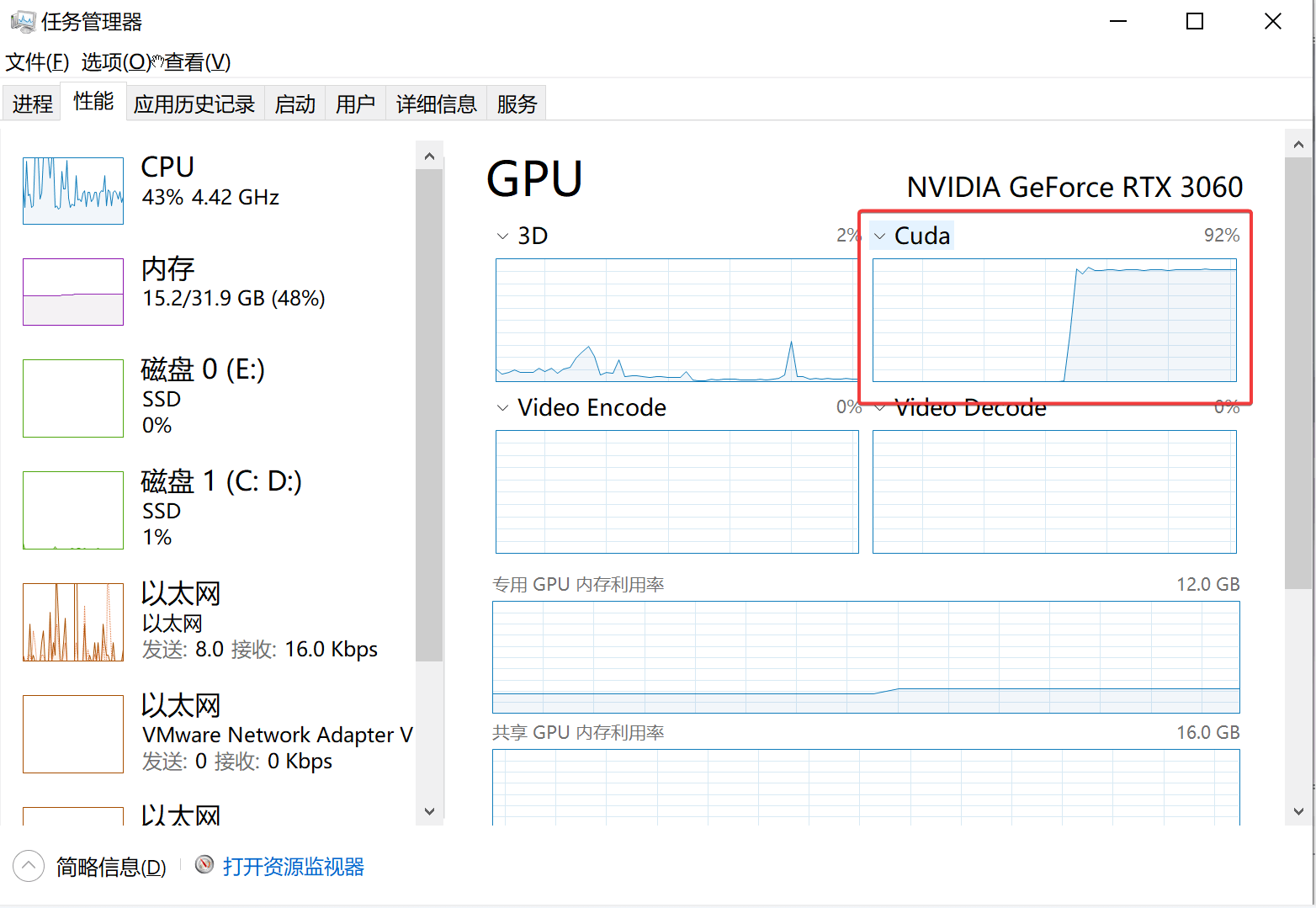
Task: Switch to the 进程 tab
Action: pos(32,104)
